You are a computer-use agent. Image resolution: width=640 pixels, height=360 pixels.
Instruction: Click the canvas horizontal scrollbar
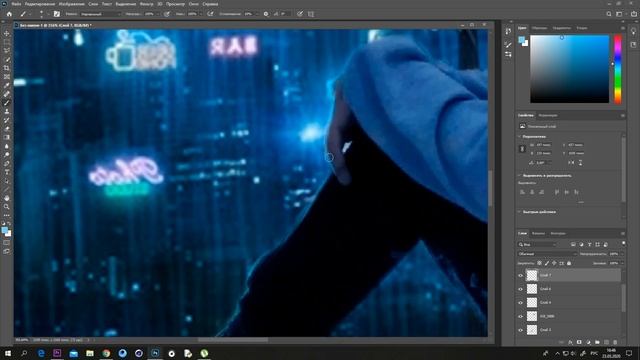pyautogui.click(x=233, y=340)
